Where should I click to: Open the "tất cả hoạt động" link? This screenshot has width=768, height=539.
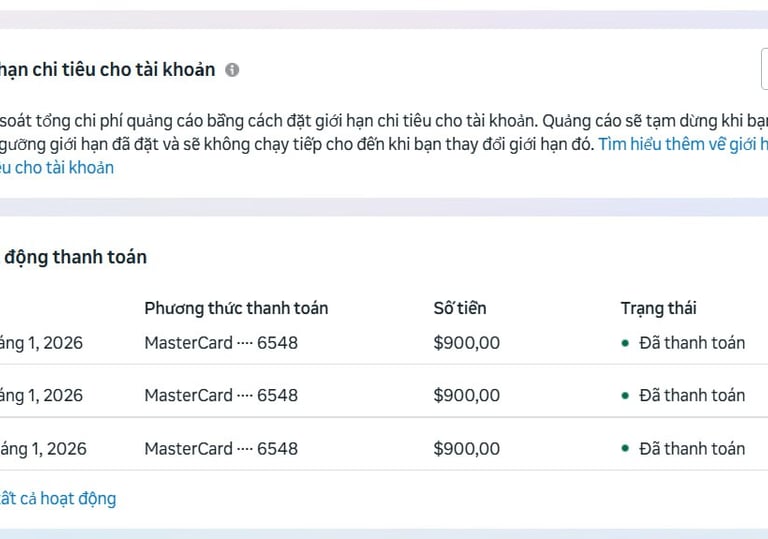pyautogui.click(x=57, y=498)
